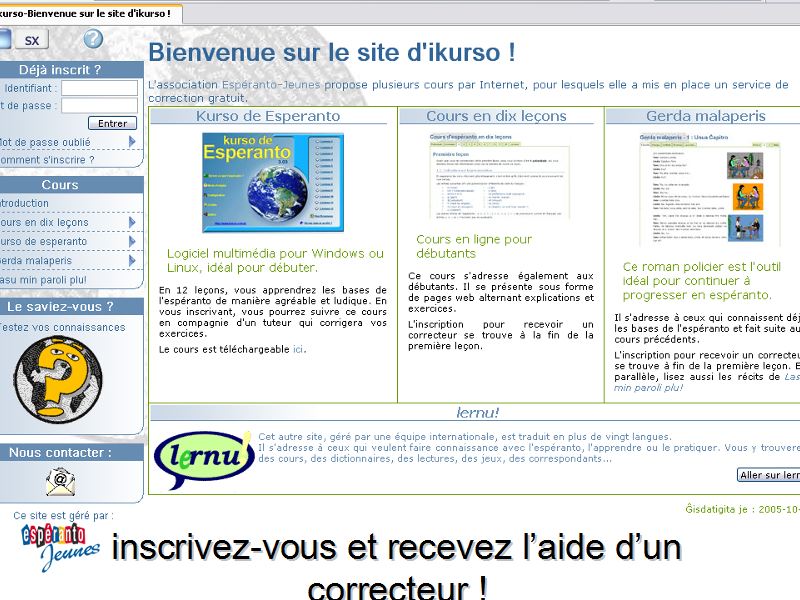This screenshot has width=800, height=600.
Task: Click the blue question mark help icon
Action: [93, 39]
